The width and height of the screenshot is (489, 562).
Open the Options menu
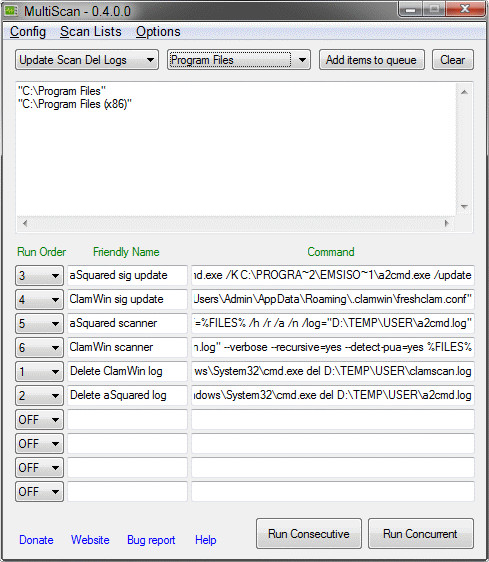(158, 32)
